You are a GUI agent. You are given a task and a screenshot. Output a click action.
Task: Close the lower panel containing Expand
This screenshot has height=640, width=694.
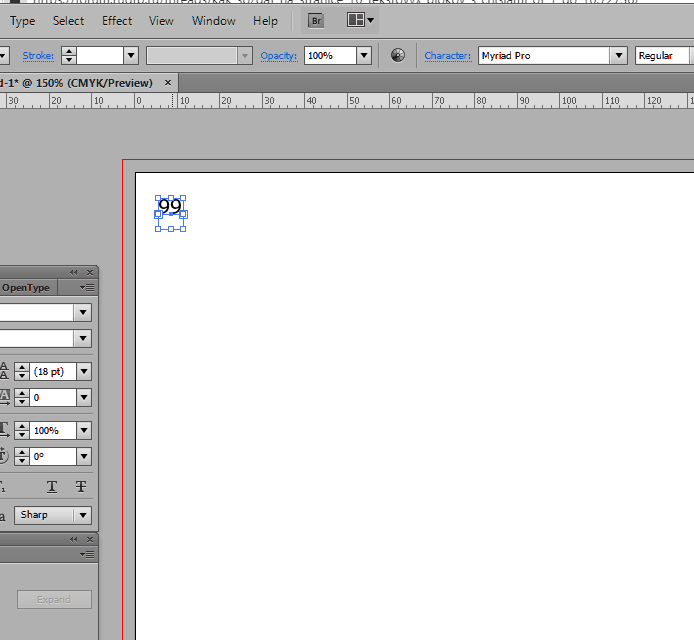click(x=90, y=540)
